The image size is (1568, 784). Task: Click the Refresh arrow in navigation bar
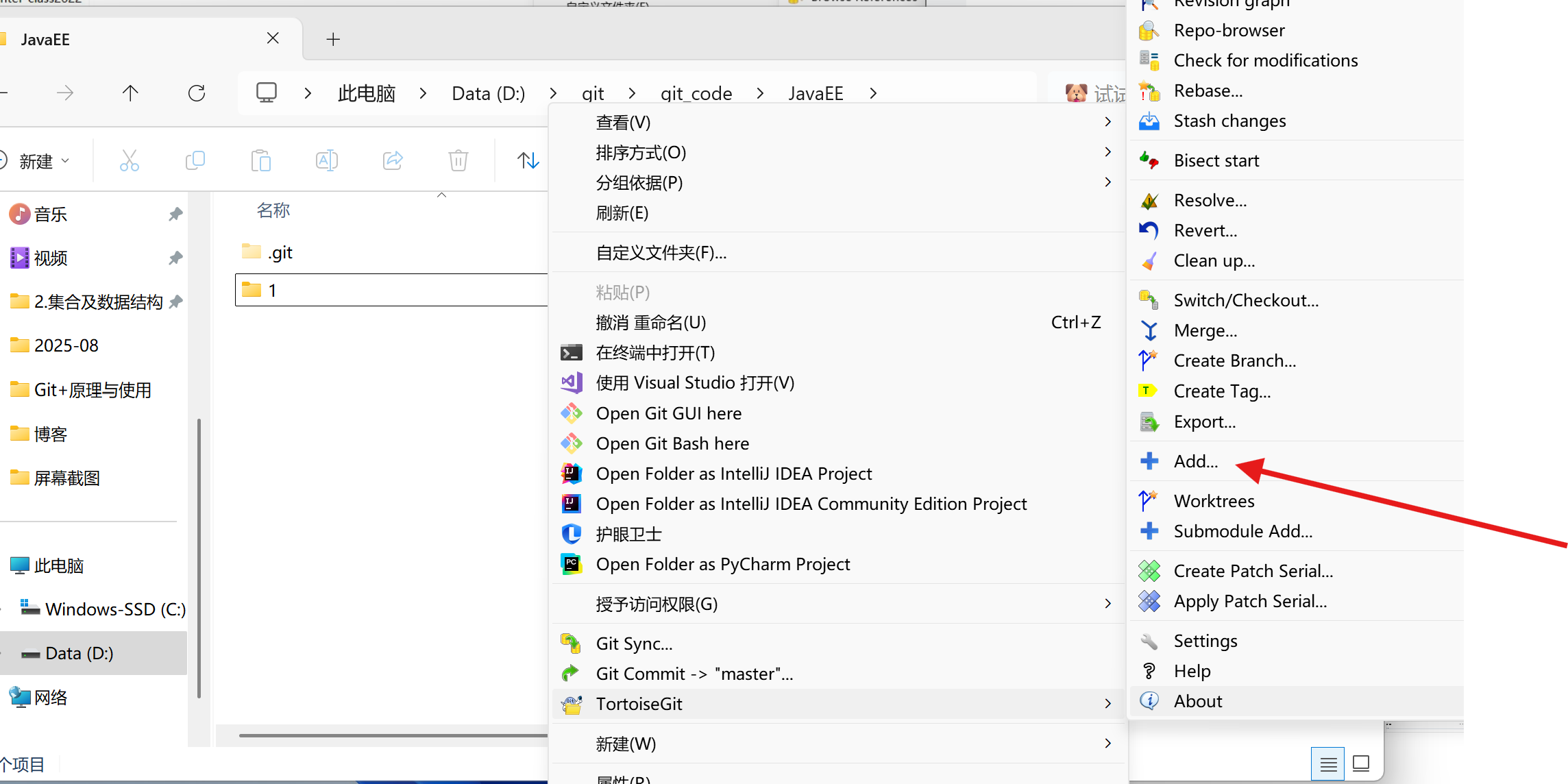coord(197,93)
